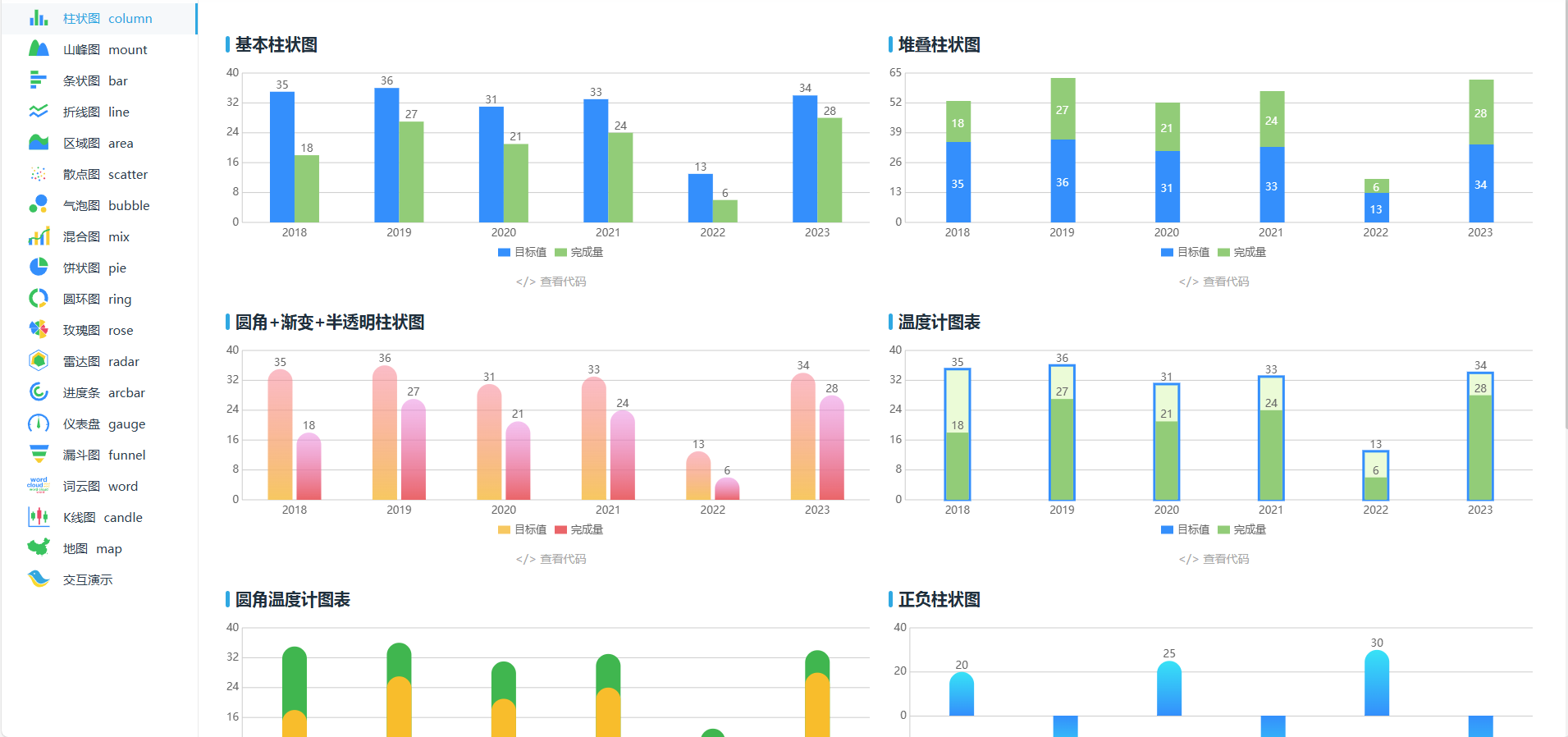This screenshot has height=737, width=1568.
Task: Click the scatter chart dots icon
Action: coord(39,174)
